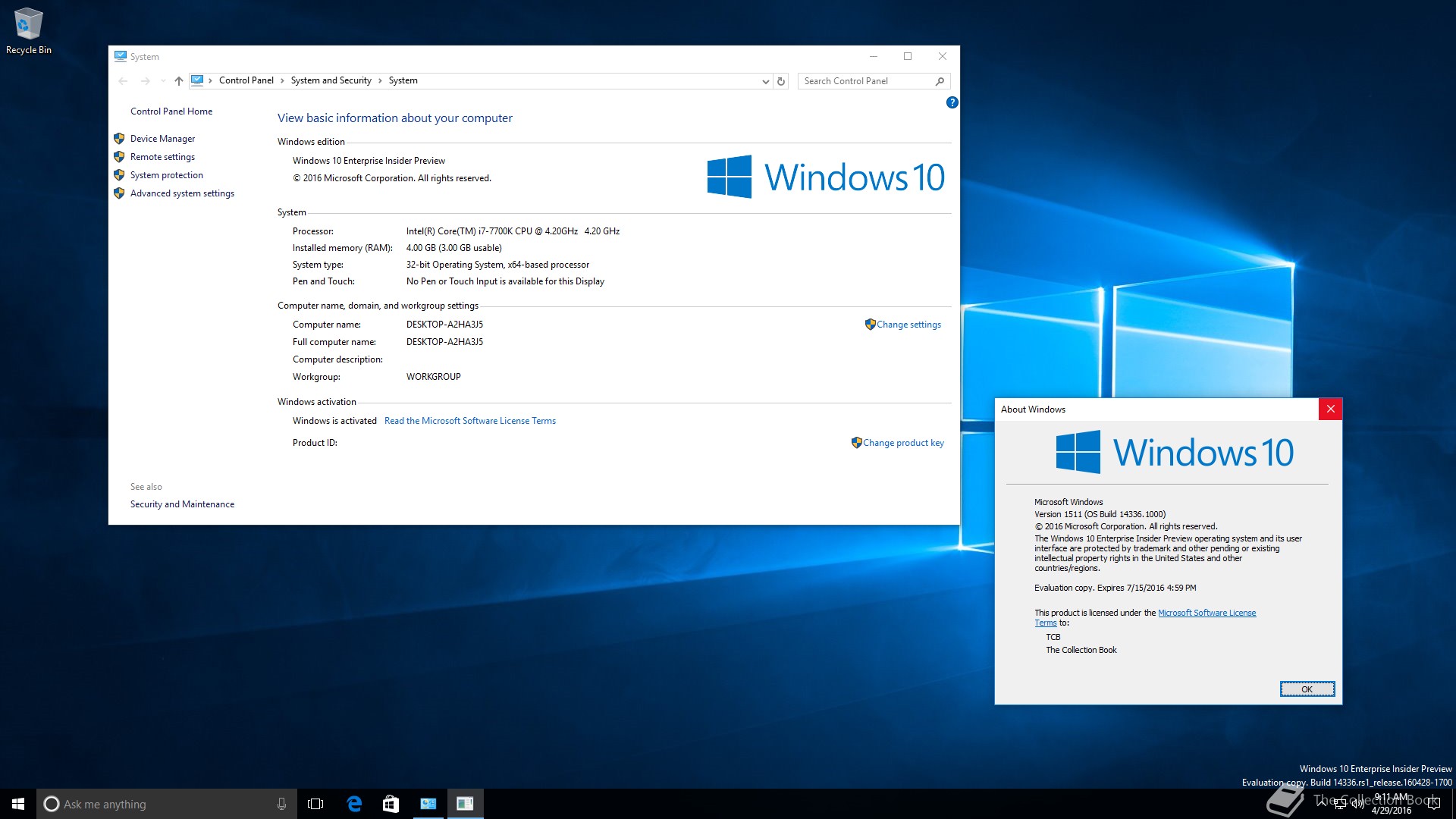The image size is (1456, 819).
Task: Open recent locations dropdown arrow beside Forward
Action: (x=163, y=81)
